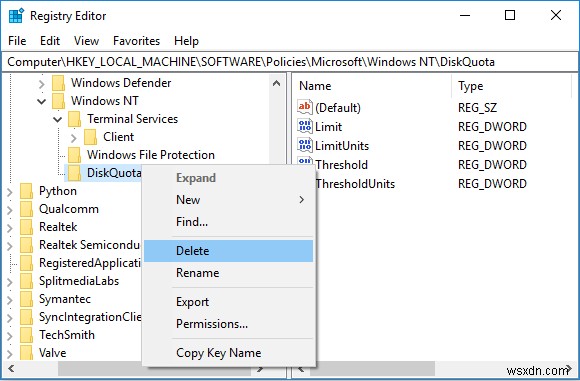Expand the SplitmediaLabs key
This screenshot has height=381, width=580.
pos(10,282)
